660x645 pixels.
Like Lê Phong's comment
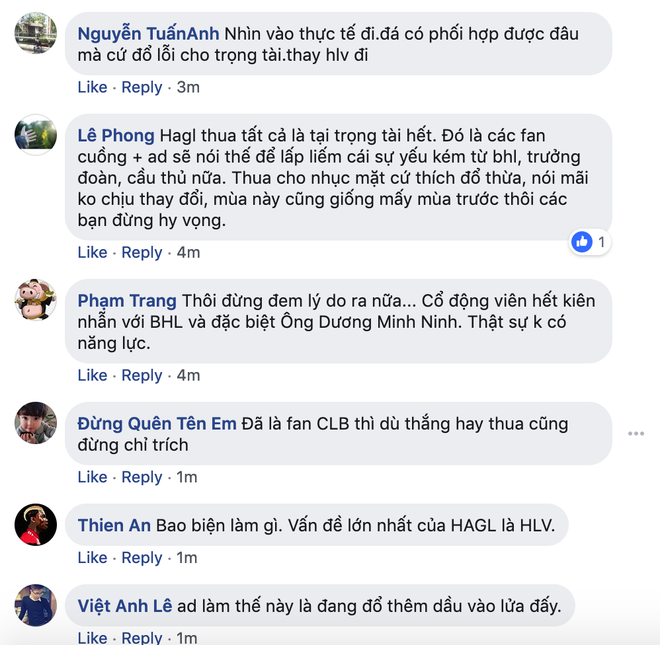92,252
